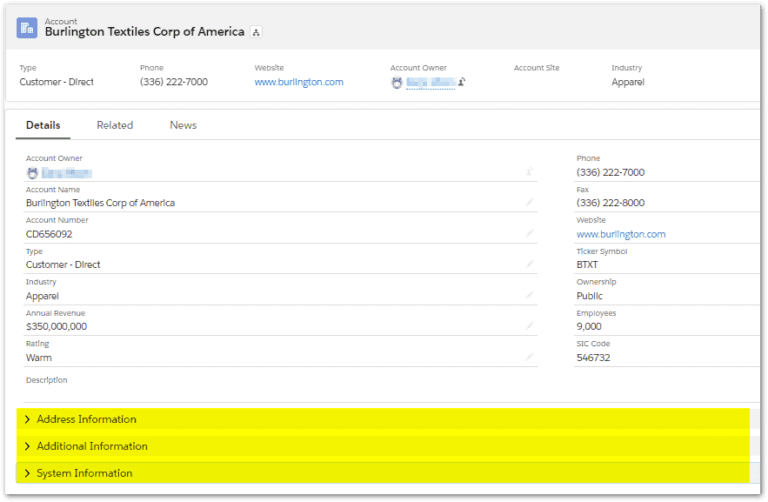Image resolution: width=768 pixels, height=502 pixels.
Task: Open Website link in Details section
Action: 621,234
